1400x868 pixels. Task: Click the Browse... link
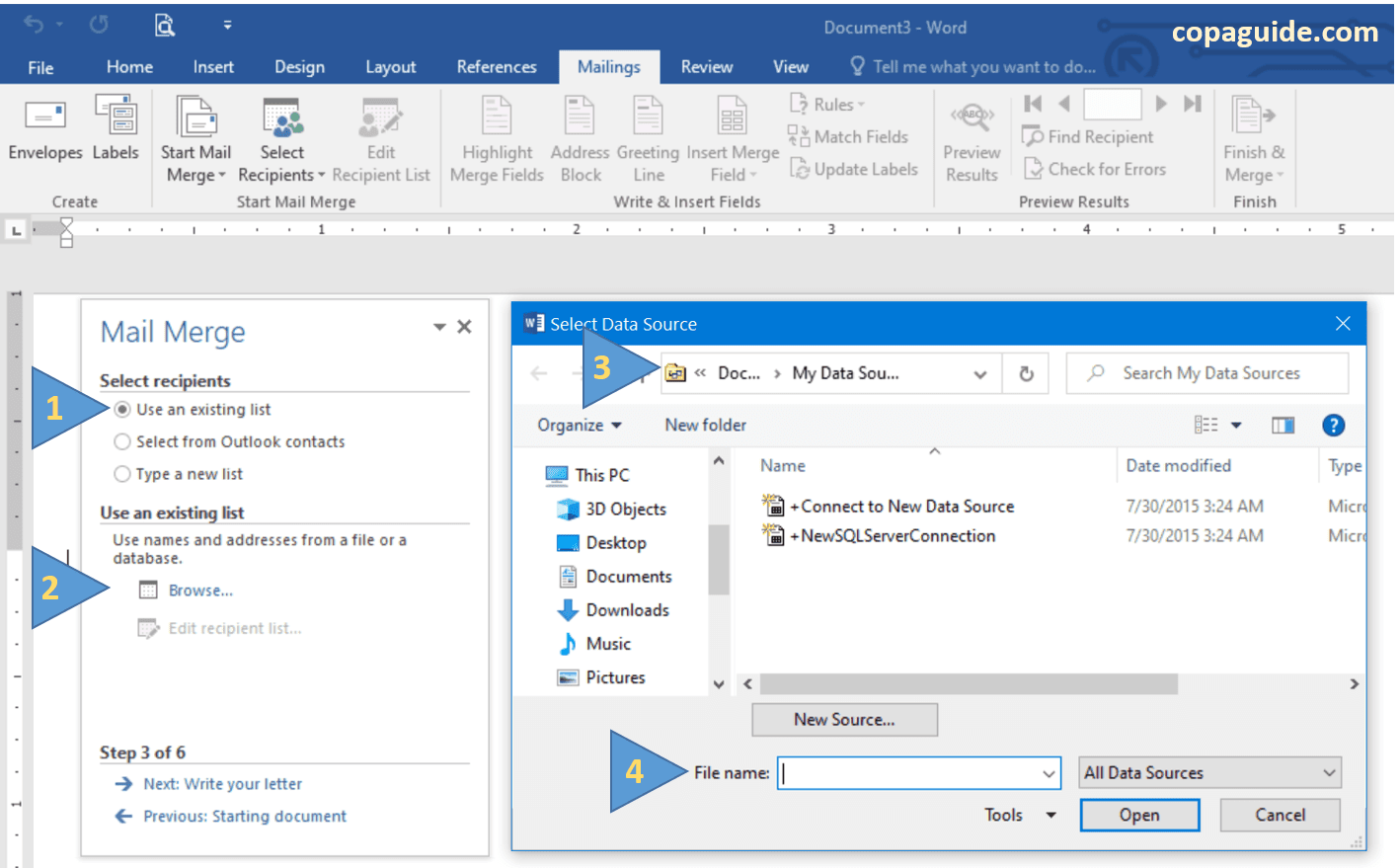(x=200, y=591)
